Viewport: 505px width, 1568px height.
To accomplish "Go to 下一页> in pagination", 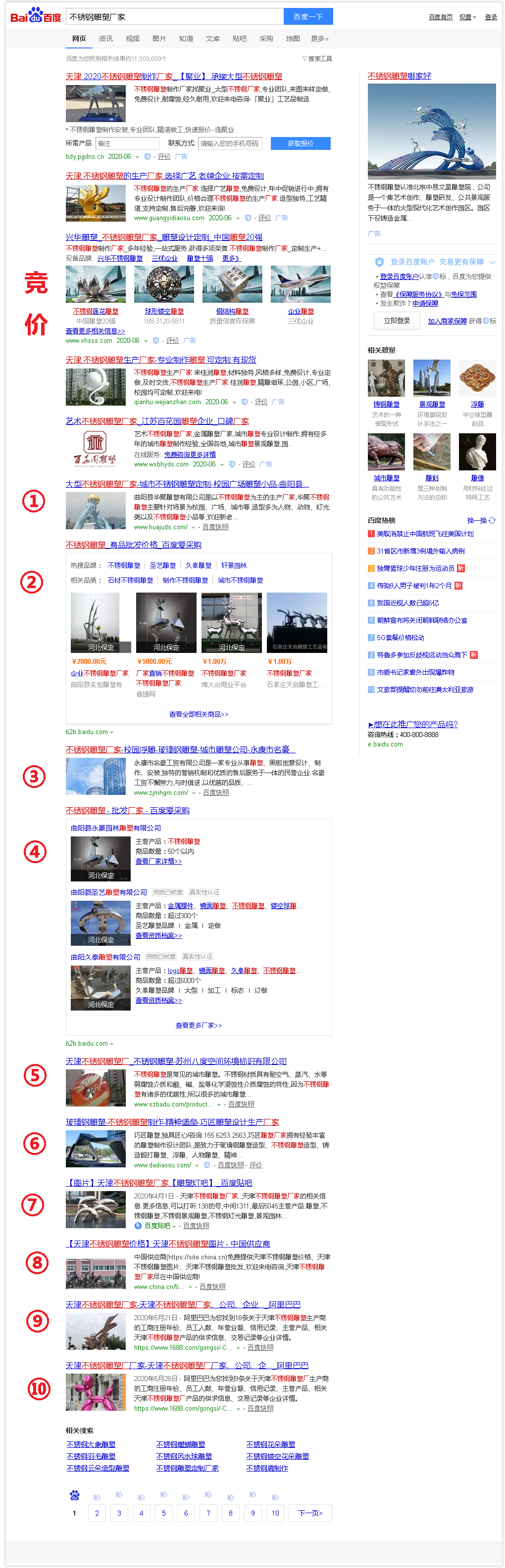I will pyautogui.click(x=310, y=1513).
